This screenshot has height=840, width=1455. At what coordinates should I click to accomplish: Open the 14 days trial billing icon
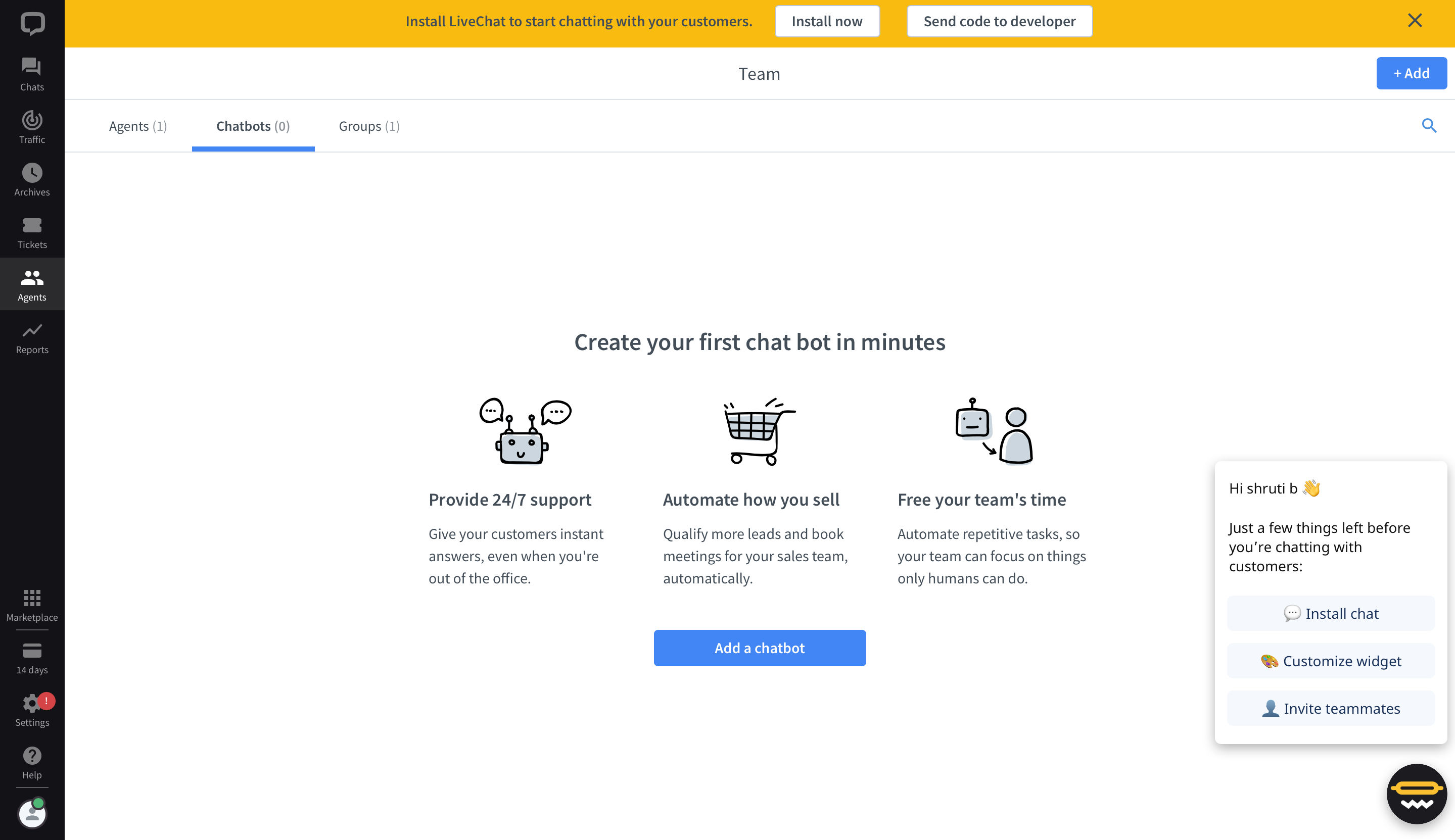[32, 658]
